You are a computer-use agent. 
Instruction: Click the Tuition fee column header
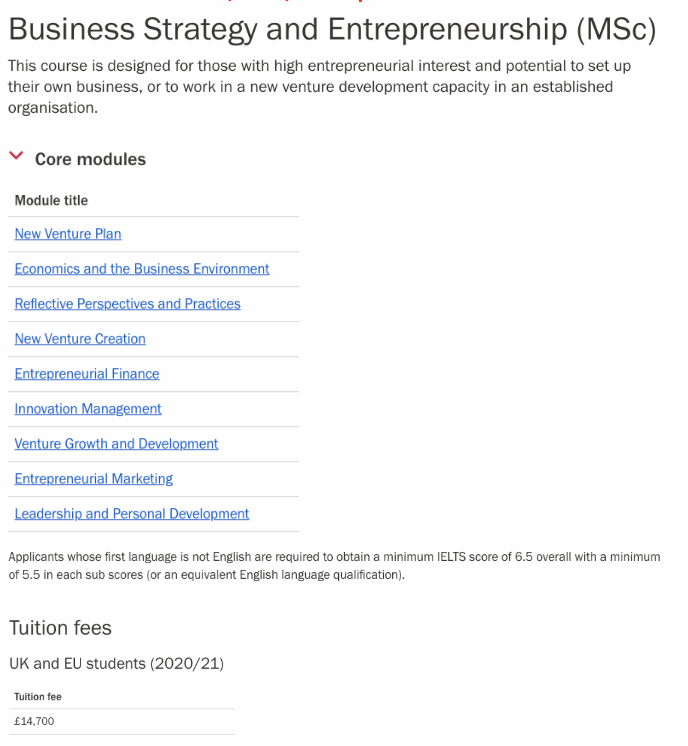point(38,697)
